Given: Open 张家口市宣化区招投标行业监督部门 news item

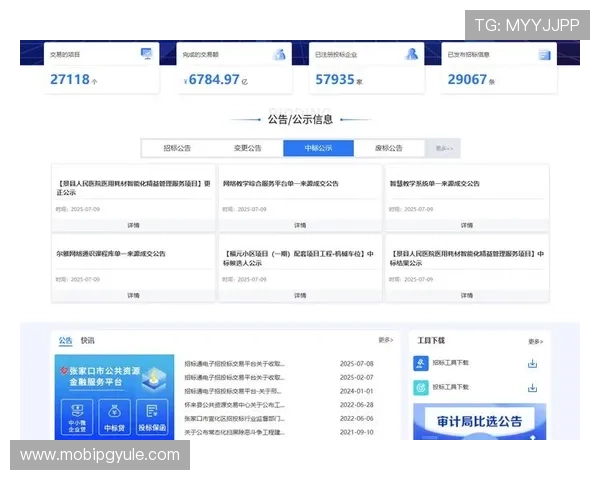Looking at the screenshot, I should click(x=235, y=419).
